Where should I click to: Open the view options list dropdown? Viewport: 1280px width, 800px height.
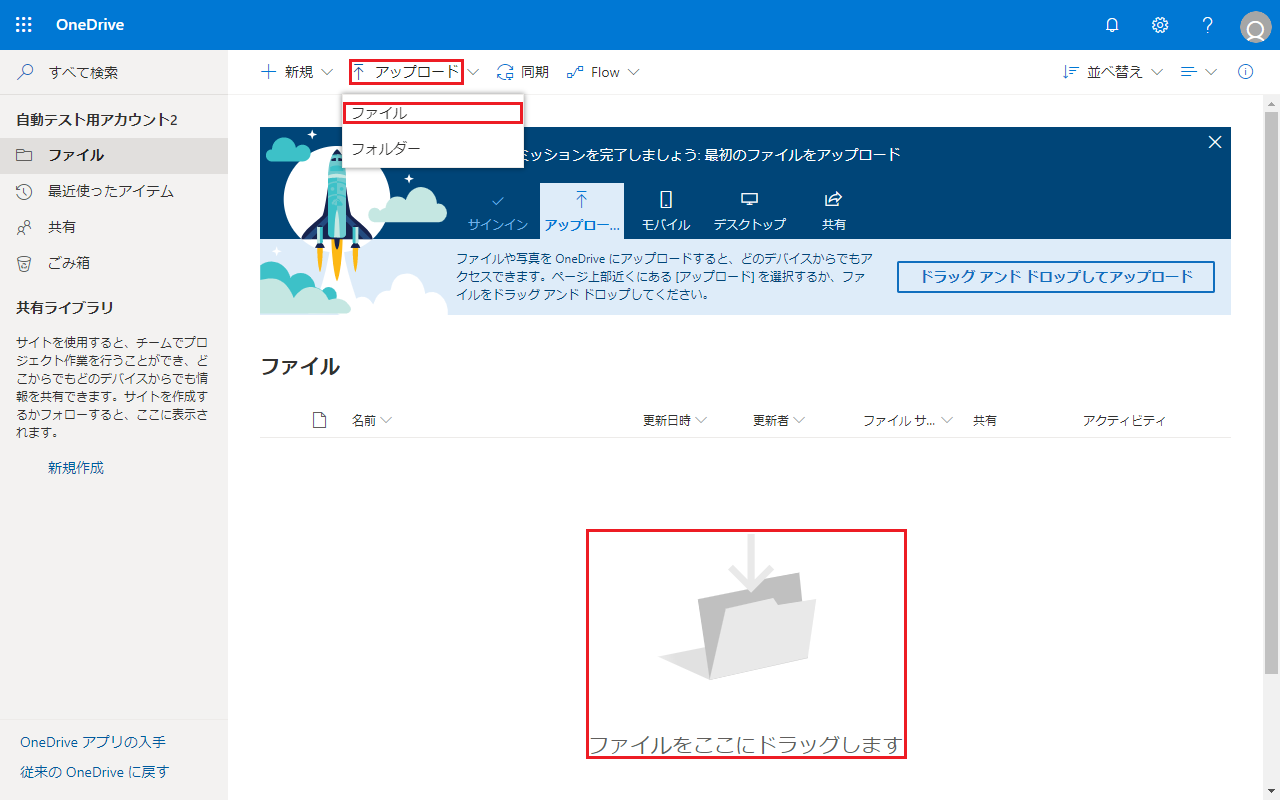[1199, 72]
